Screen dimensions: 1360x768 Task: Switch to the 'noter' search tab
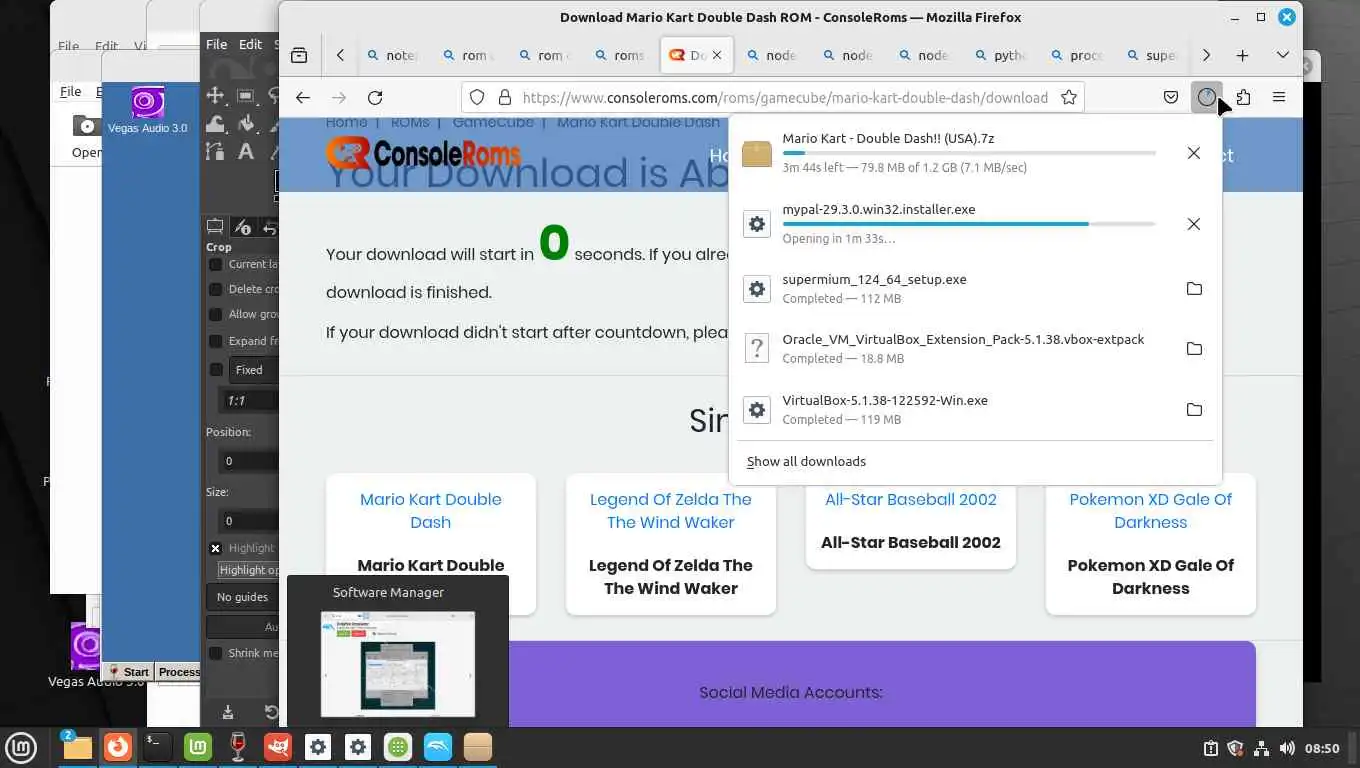point(393,55)
